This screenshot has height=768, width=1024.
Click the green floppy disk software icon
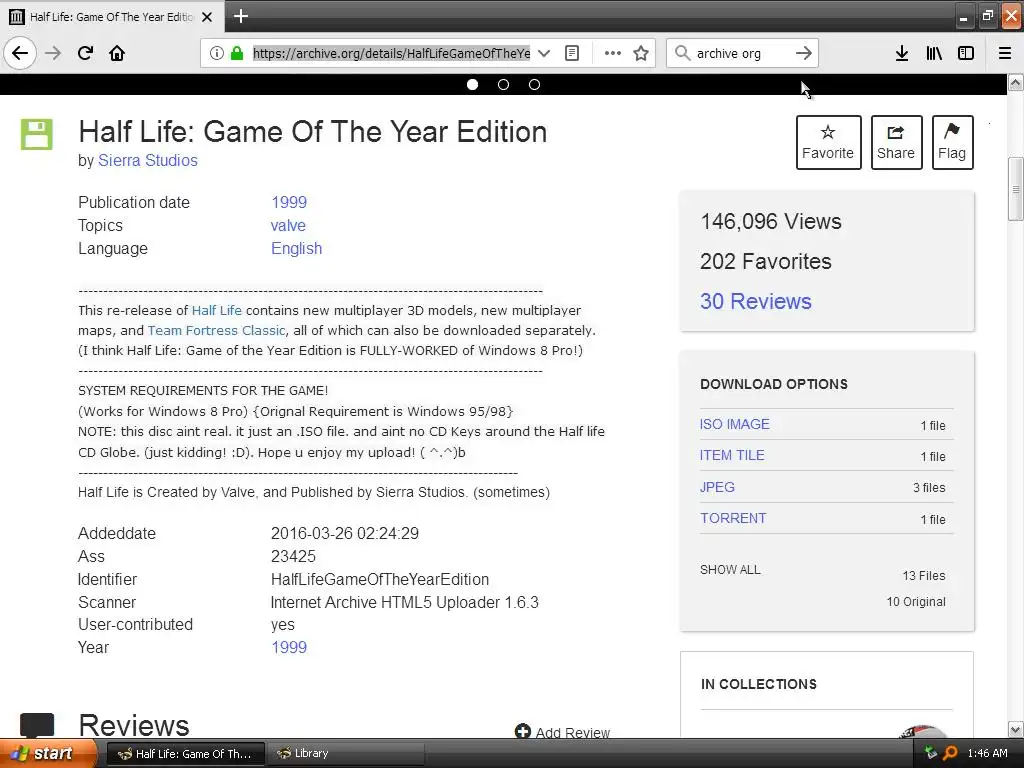pos(37,135)
